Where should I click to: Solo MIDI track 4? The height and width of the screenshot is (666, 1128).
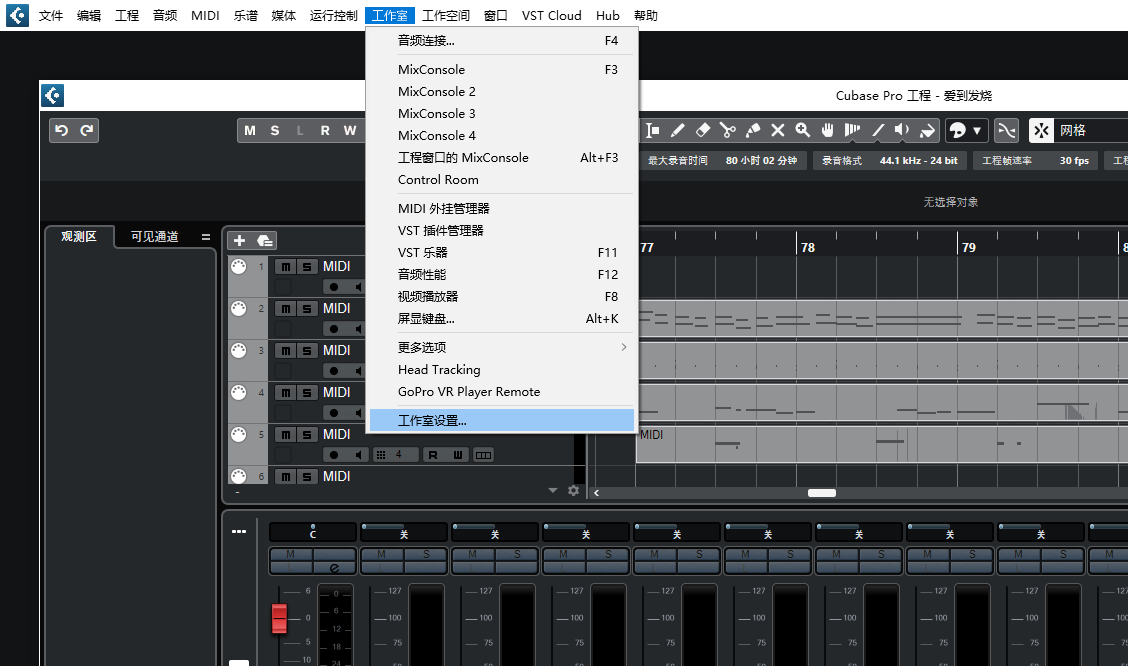point(307,393)
